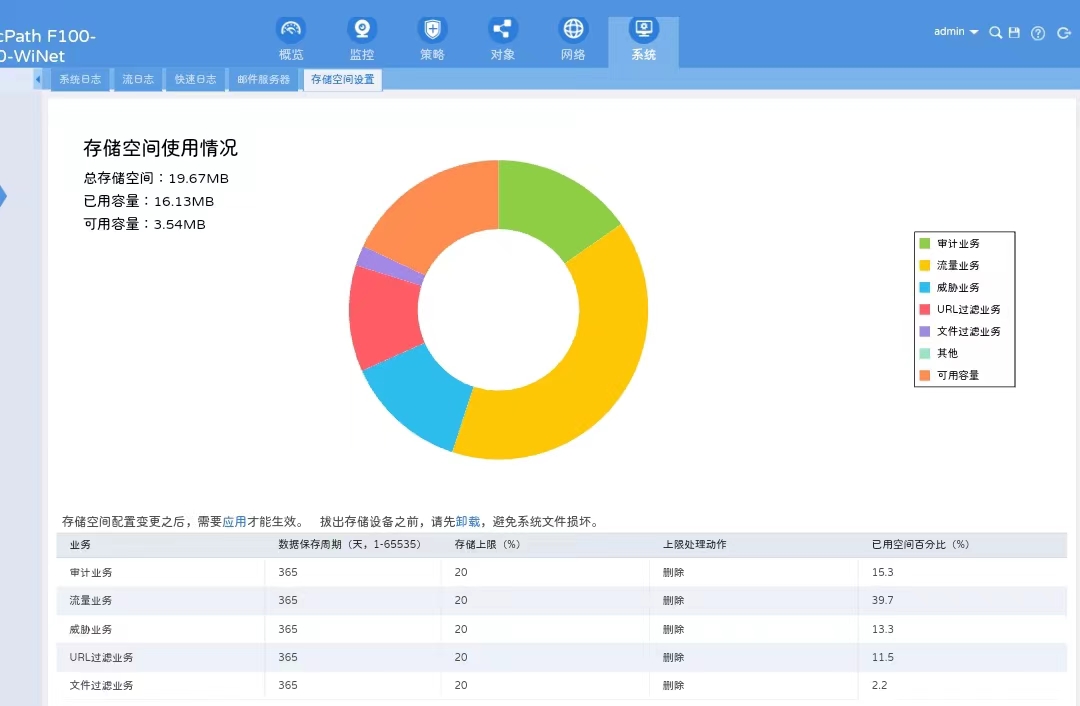Click the save configuration floppy icon
The image size is (1080, 706).
point(1014,33)
